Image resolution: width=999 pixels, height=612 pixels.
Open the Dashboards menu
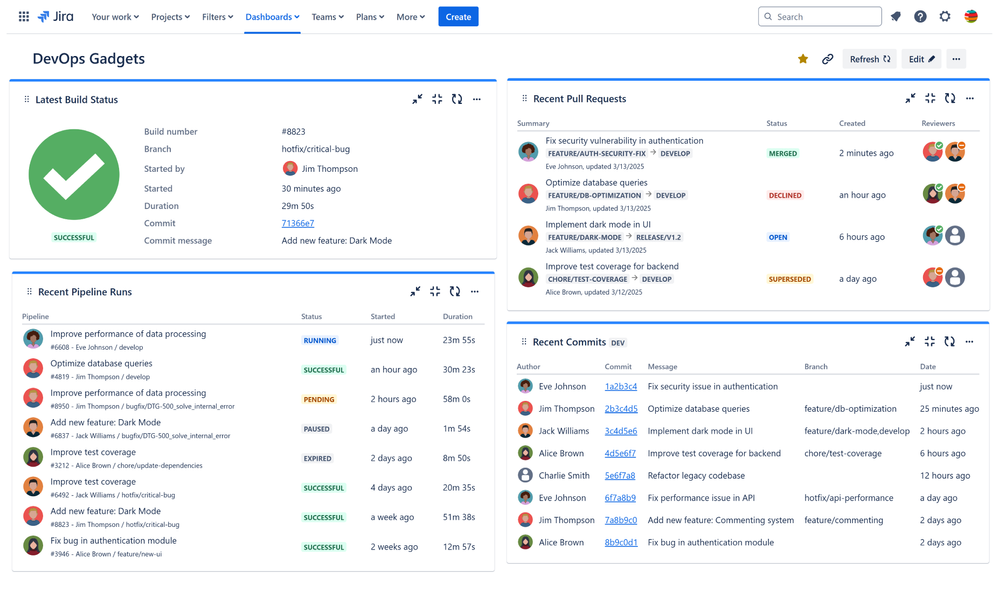point(272,17)
